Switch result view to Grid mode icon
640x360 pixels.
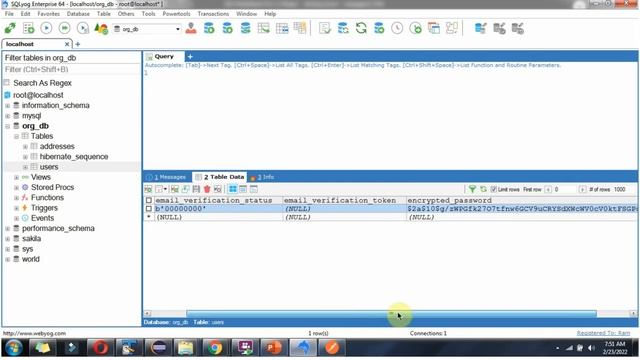(233, 189)
